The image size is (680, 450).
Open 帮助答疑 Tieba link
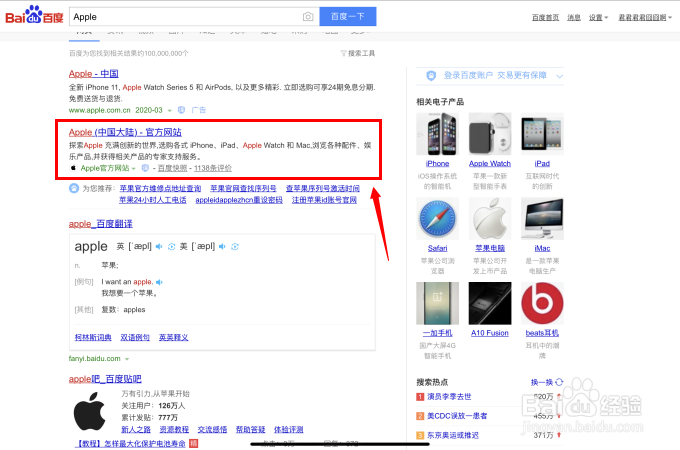coord(250,429)
